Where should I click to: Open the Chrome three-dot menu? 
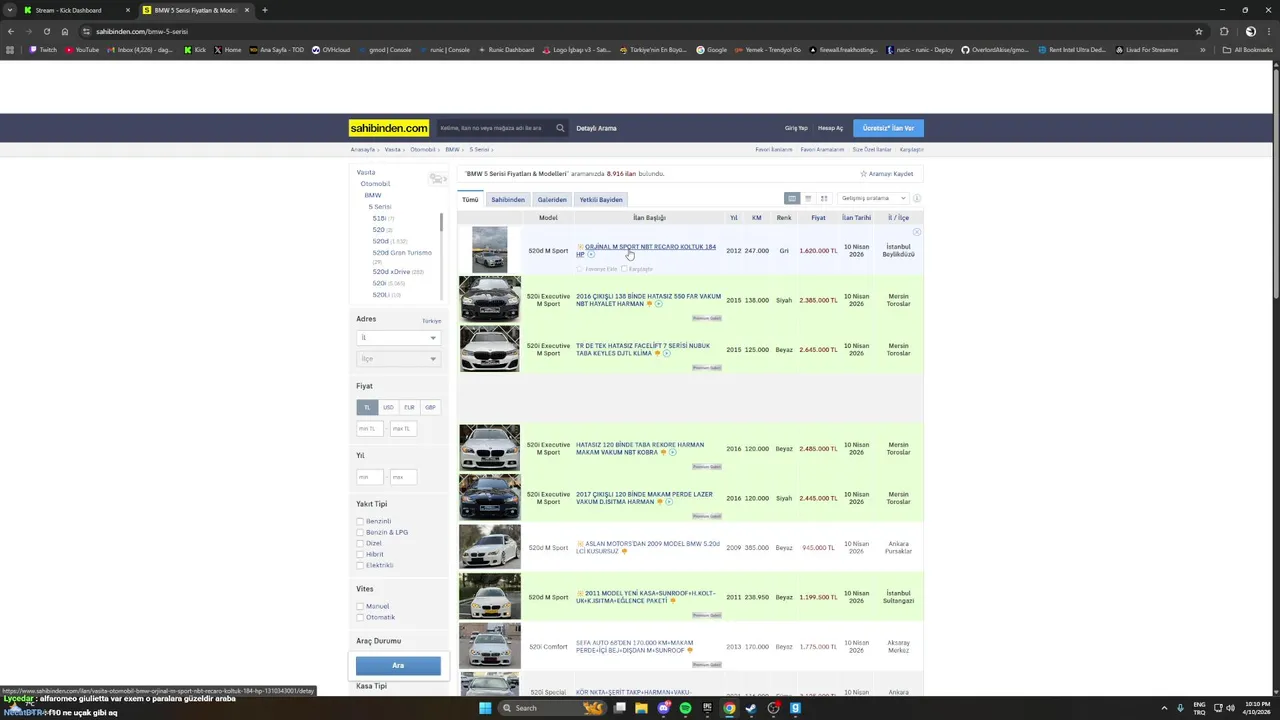click(1270, 31)
